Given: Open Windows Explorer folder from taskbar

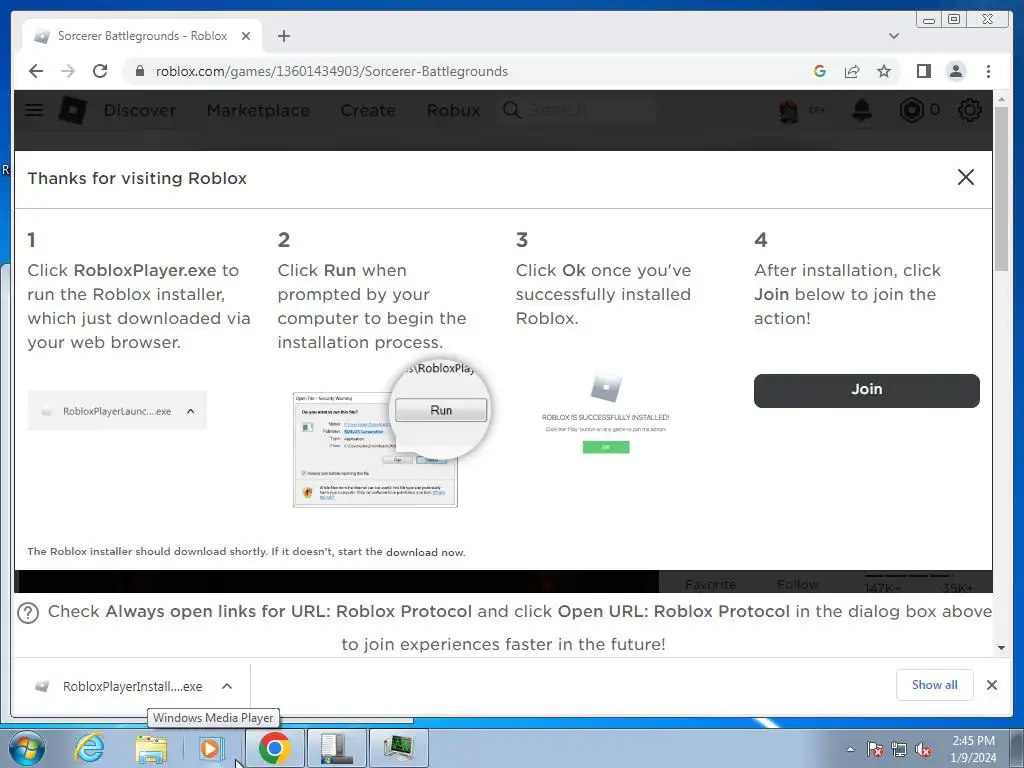Looking at the screenshot, I should click(151, 748).
